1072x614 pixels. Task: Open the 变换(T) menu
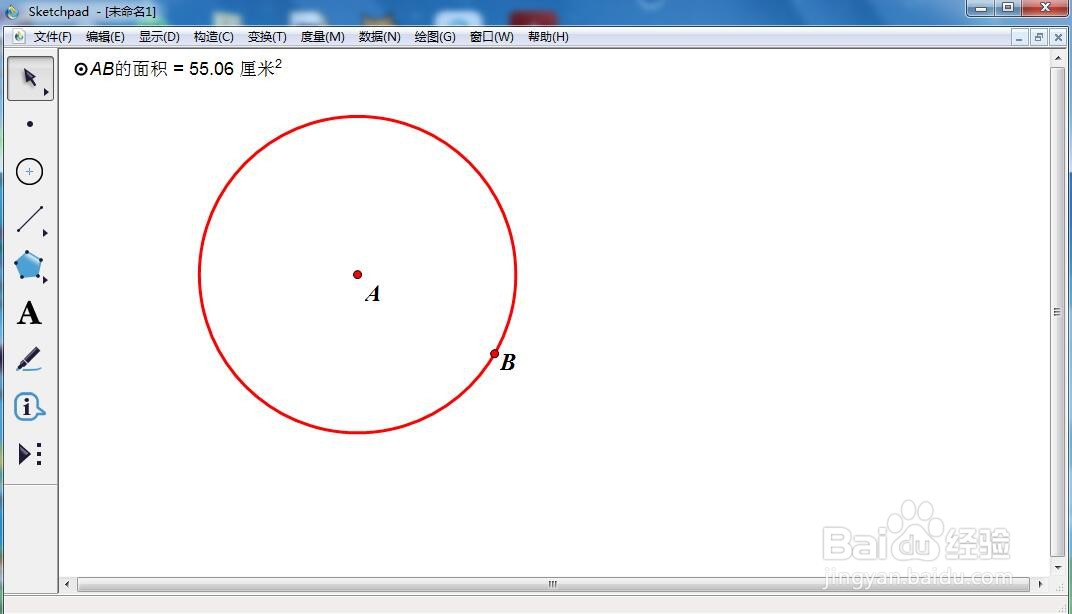[x=267, y=37]
